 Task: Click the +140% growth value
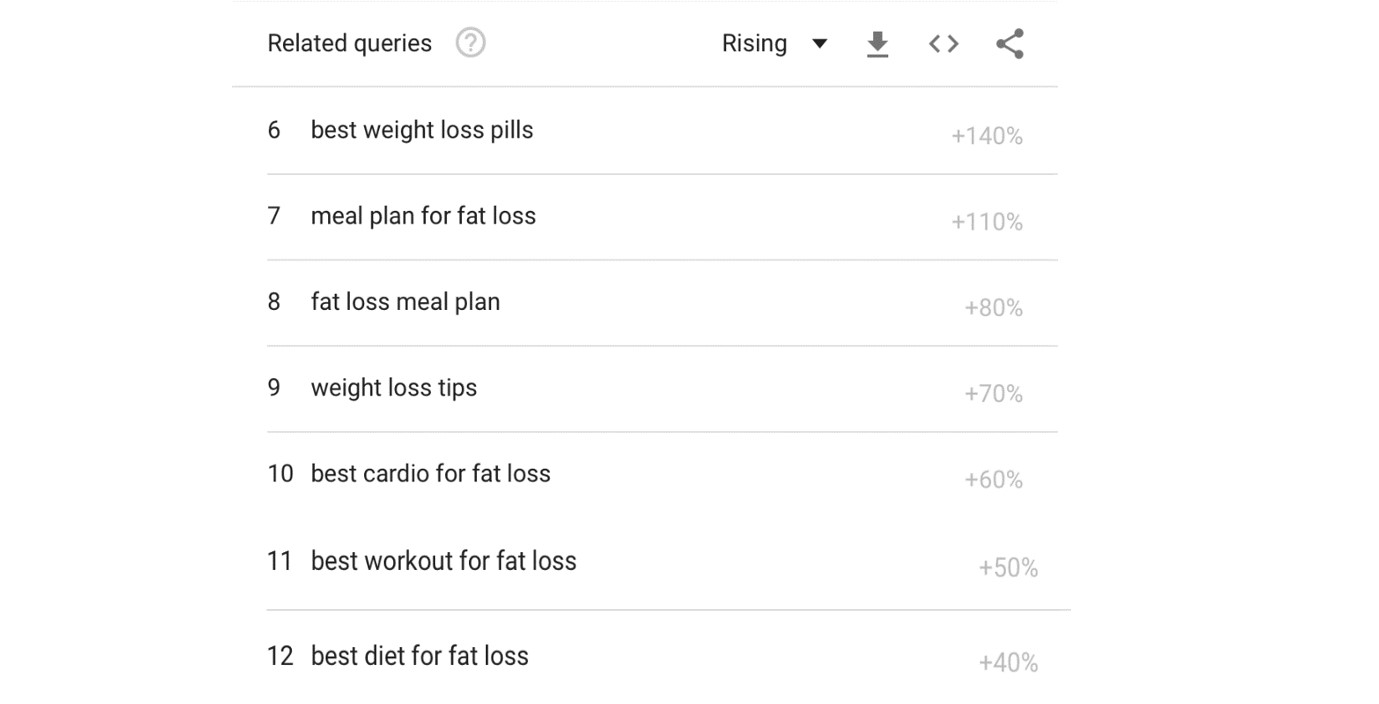pyautogui.click(x=986, y=136)
